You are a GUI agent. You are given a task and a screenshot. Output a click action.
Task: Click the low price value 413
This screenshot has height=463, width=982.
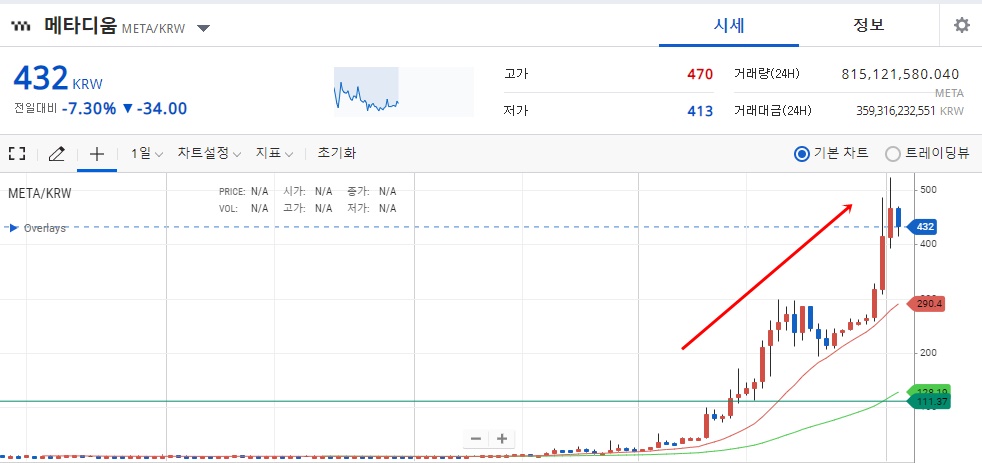pyautogui.click(x=700, y=111)
